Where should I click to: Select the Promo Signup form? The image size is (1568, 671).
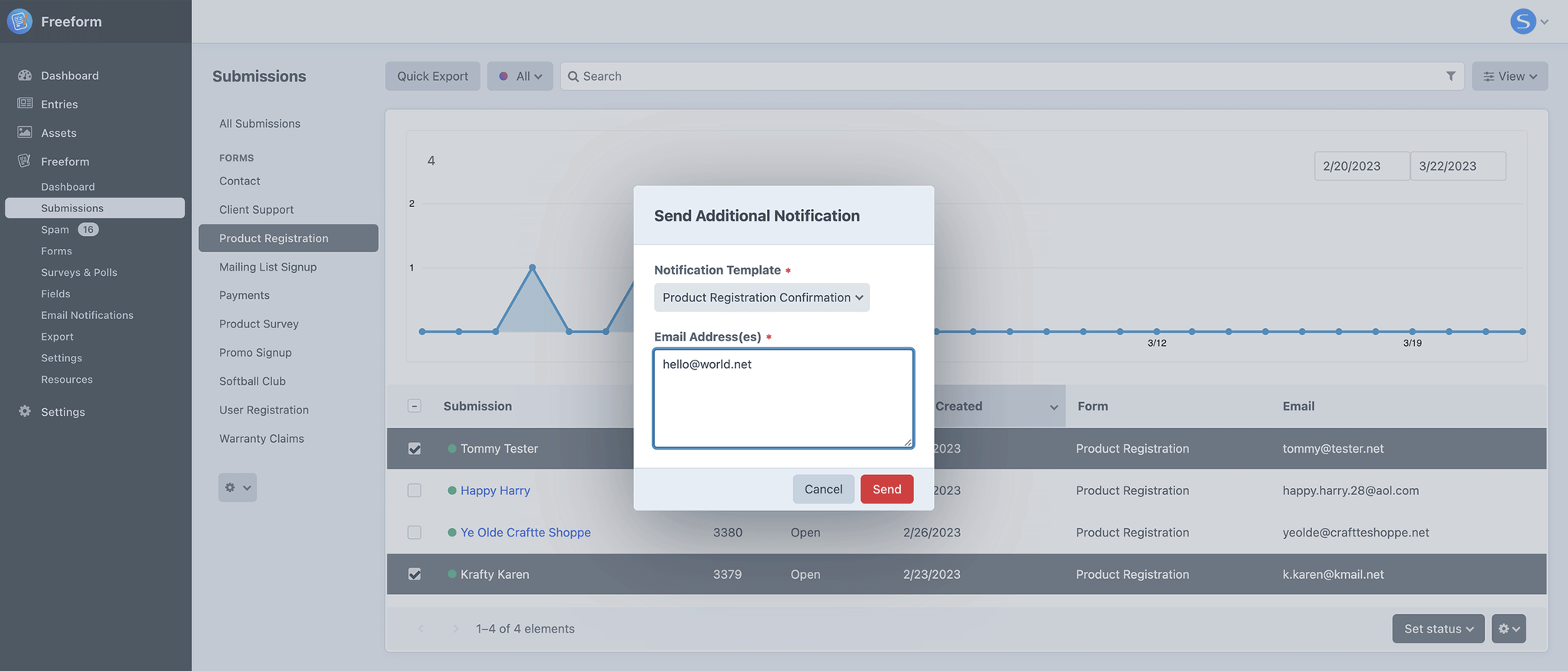pos(255,353)
